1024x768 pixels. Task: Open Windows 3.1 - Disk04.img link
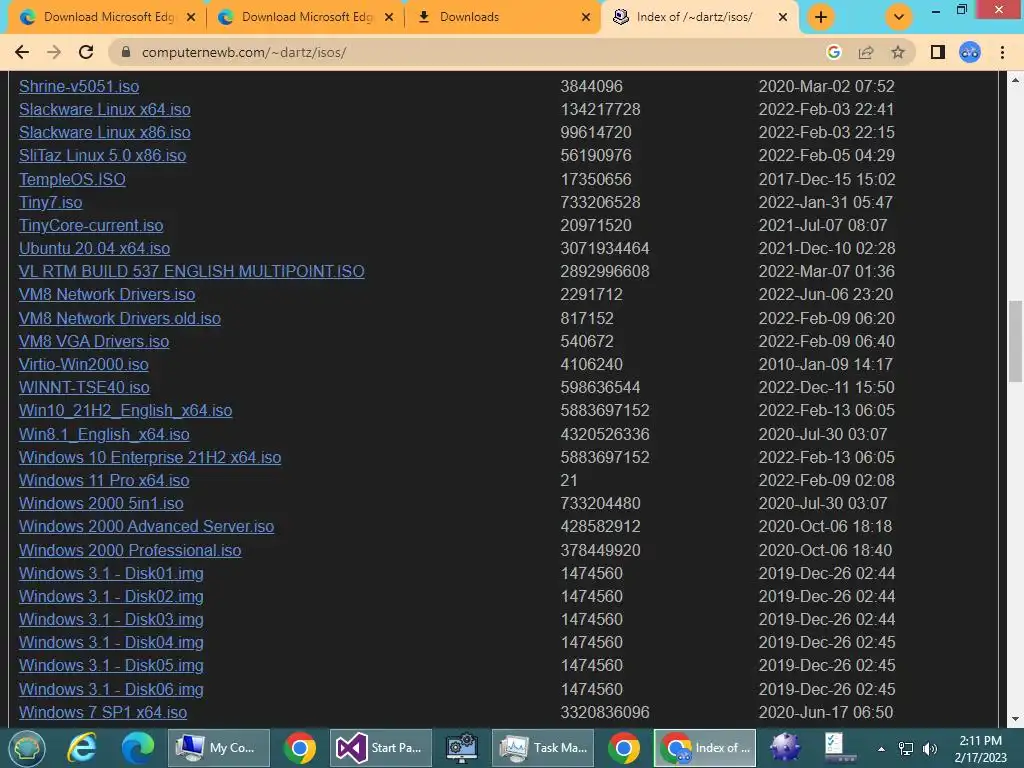tap(111, 643)
